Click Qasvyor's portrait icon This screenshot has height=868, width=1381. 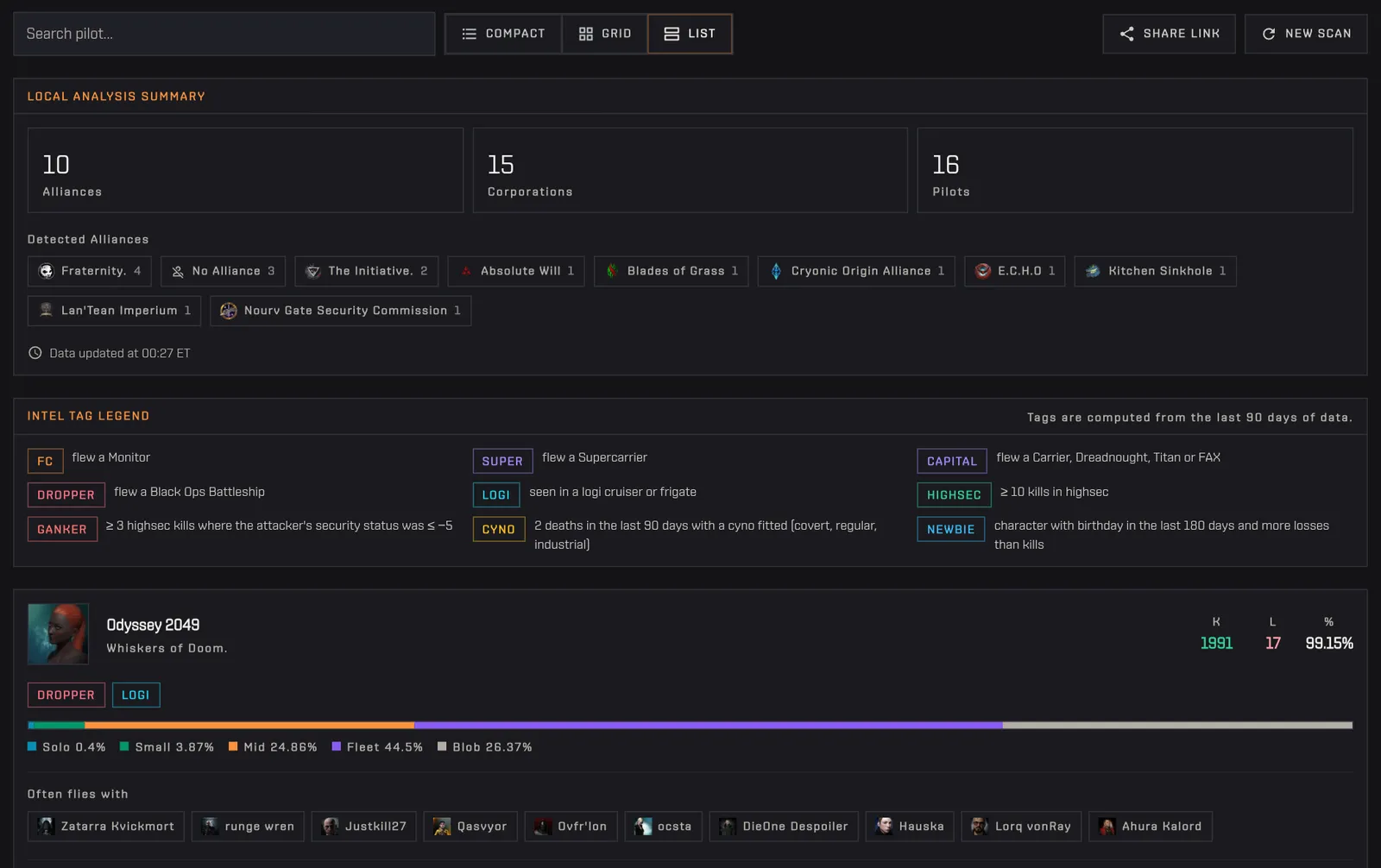click(x=442, y=827)
